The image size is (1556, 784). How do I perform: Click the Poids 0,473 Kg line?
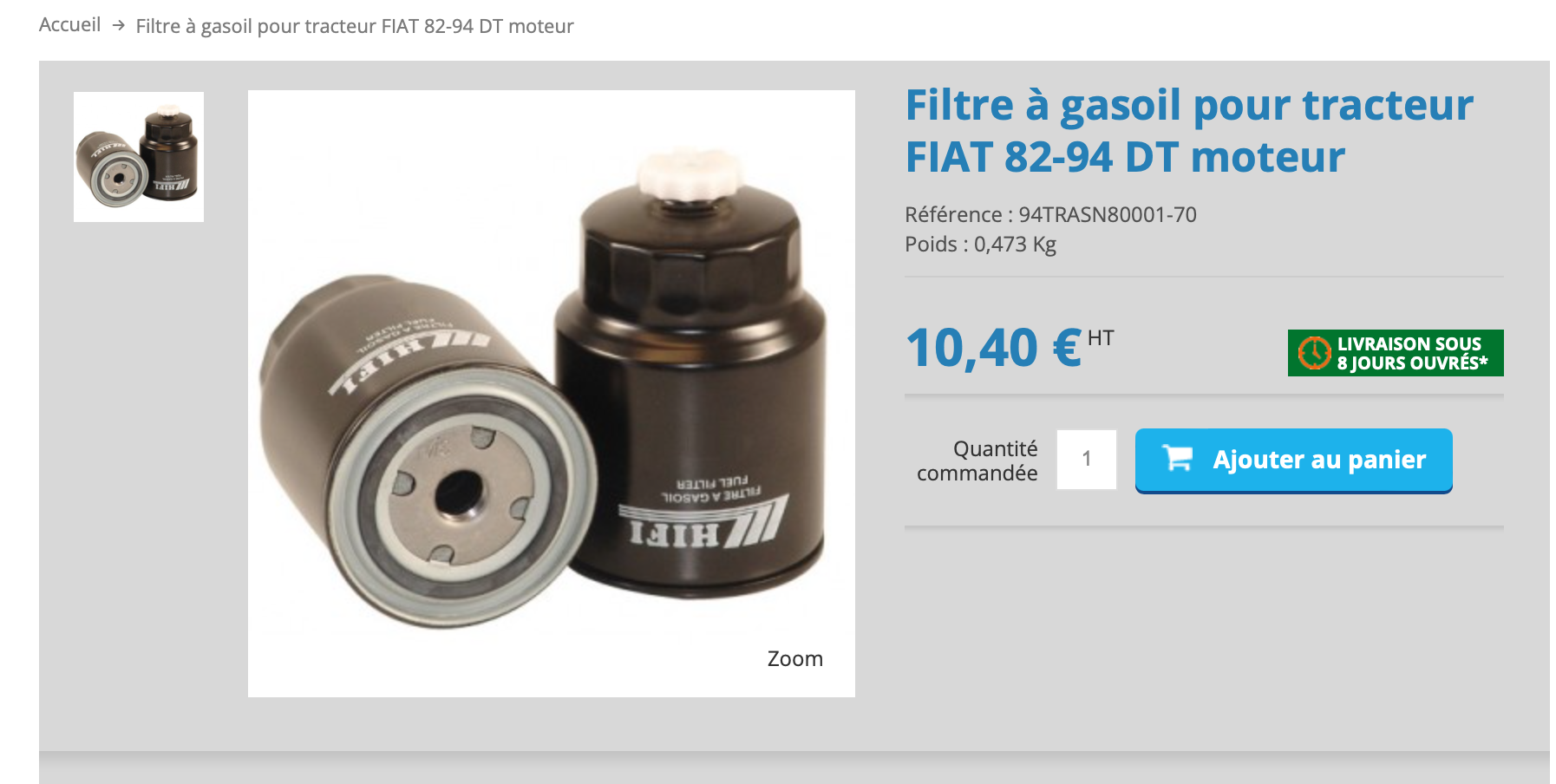coord(980,245)
